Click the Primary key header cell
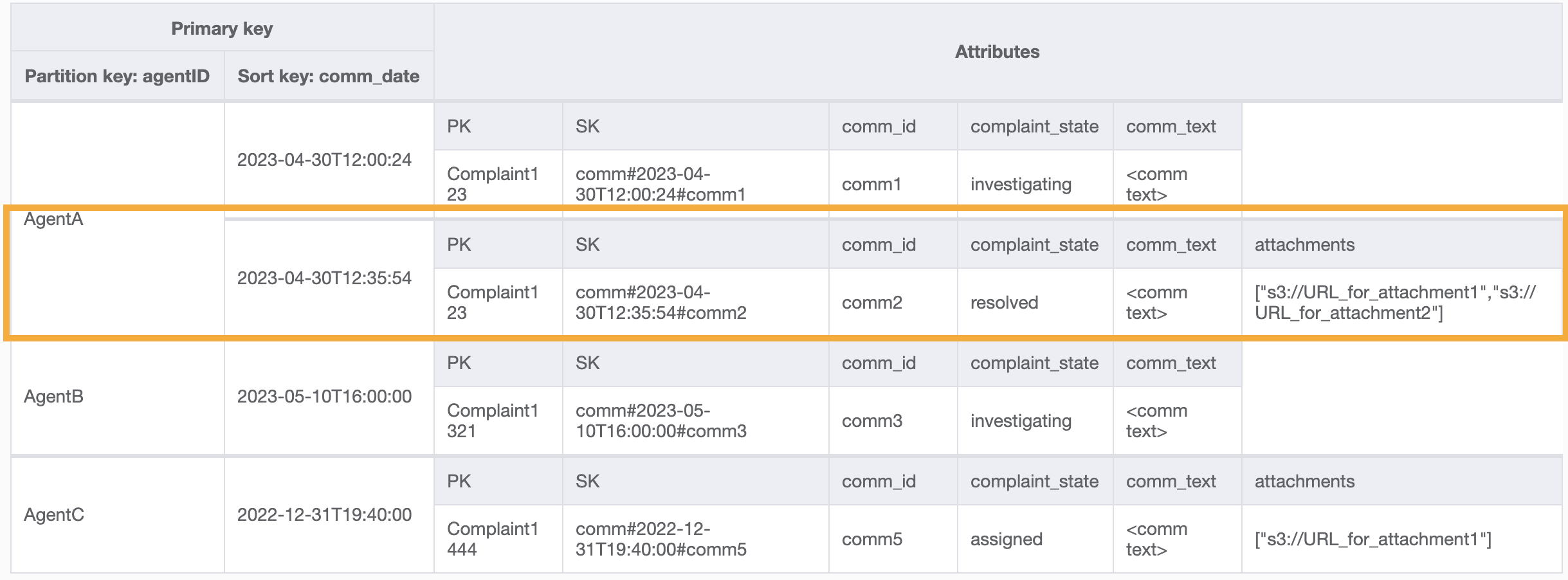 pyautogui.click(x=222, y=29)
